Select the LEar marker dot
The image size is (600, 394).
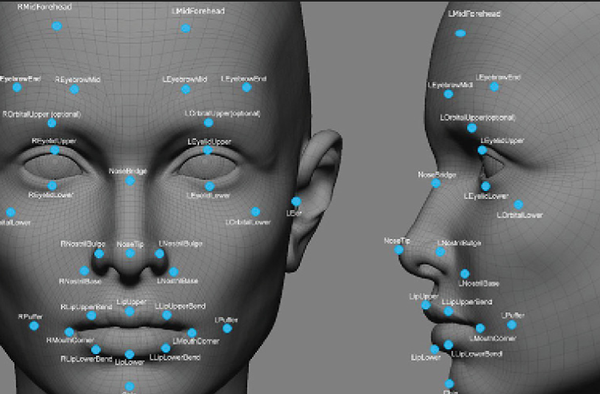[296, 202]
